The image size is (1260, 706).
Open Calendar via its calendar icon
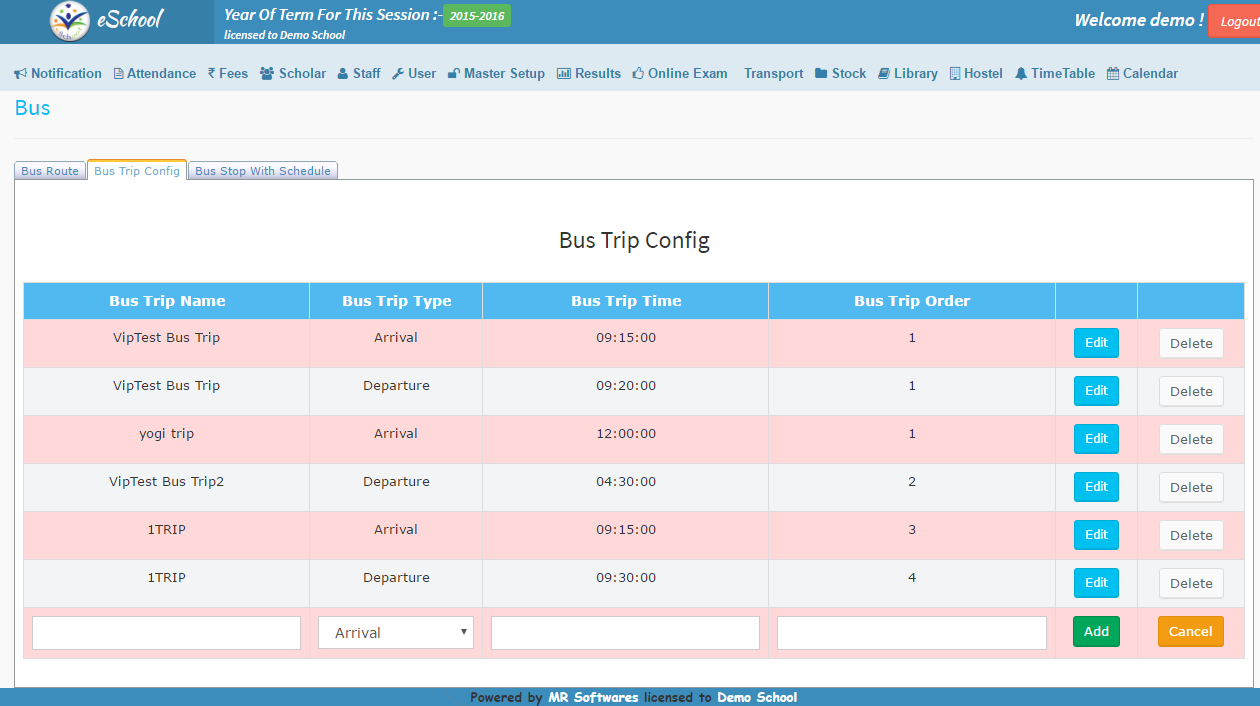click(1113, 74)
